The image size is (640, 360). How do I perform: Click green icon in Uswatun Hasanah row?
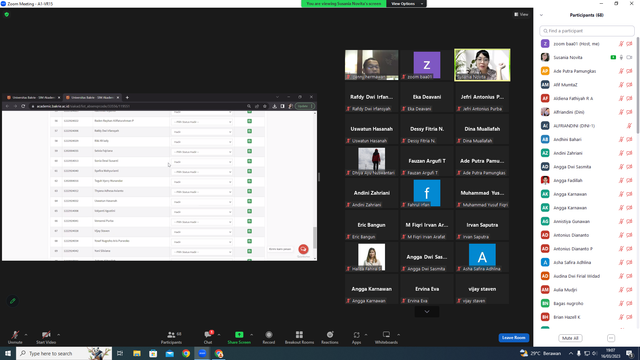(249, 201)
